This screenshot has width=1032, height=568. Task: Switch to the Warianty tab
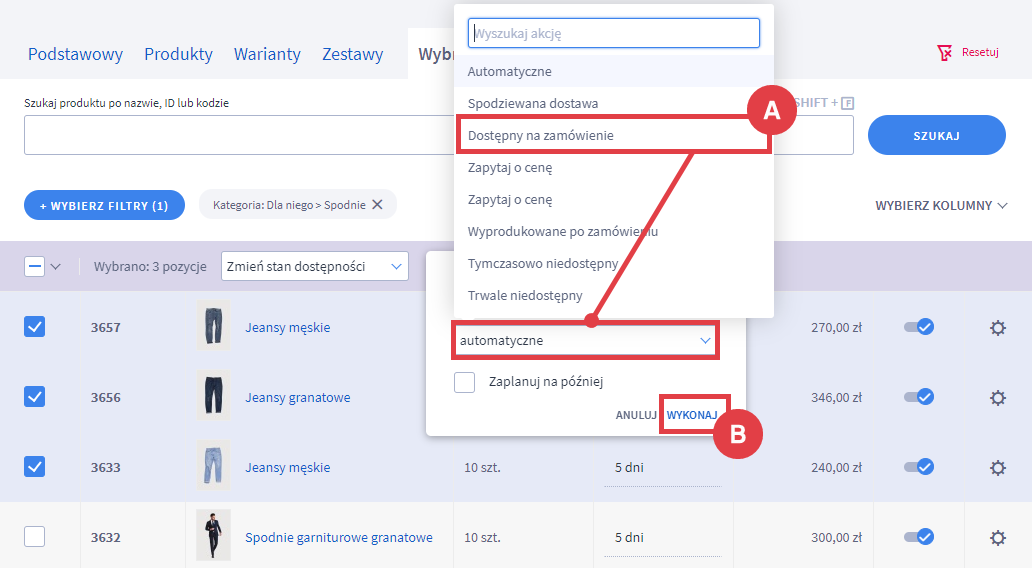tap(267, 54)
